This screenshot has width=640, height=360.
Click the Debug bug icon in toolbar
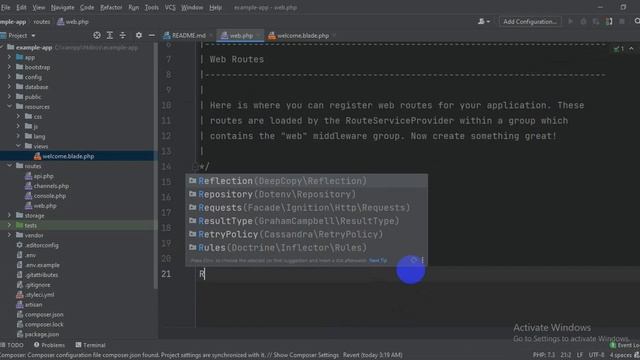tap(583, 22)
